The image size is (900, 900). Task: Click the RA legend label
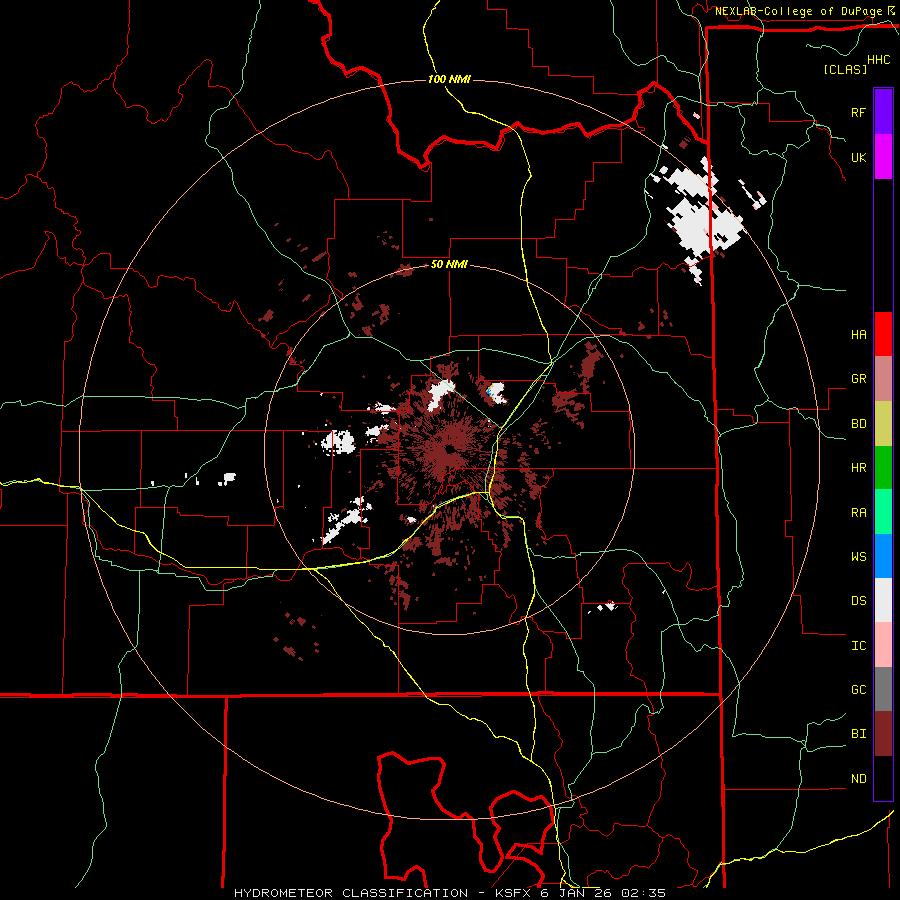(858, 513)
